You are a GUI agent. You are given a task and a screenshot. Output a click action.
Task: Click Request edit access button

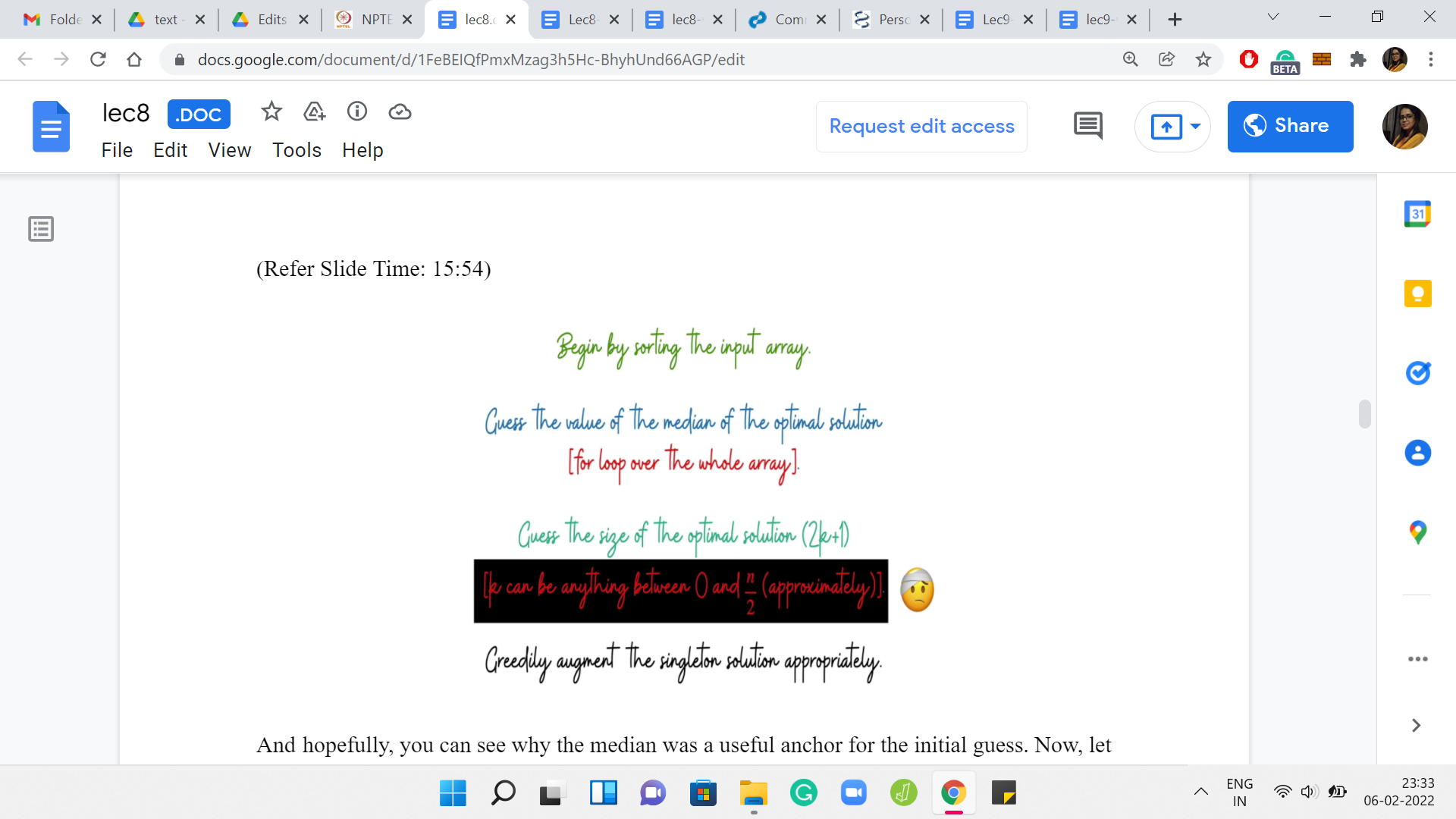point(921,126)
